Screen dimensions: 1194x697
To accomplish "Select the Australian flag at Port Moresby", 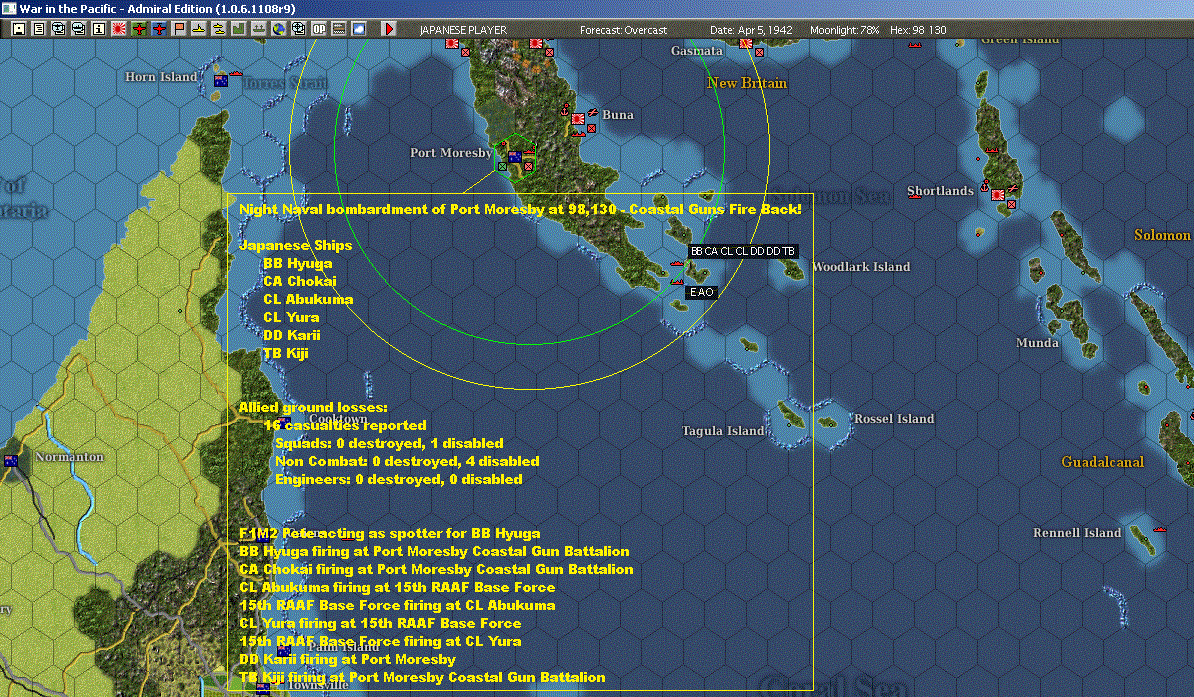I will click(x=515, y=157).
